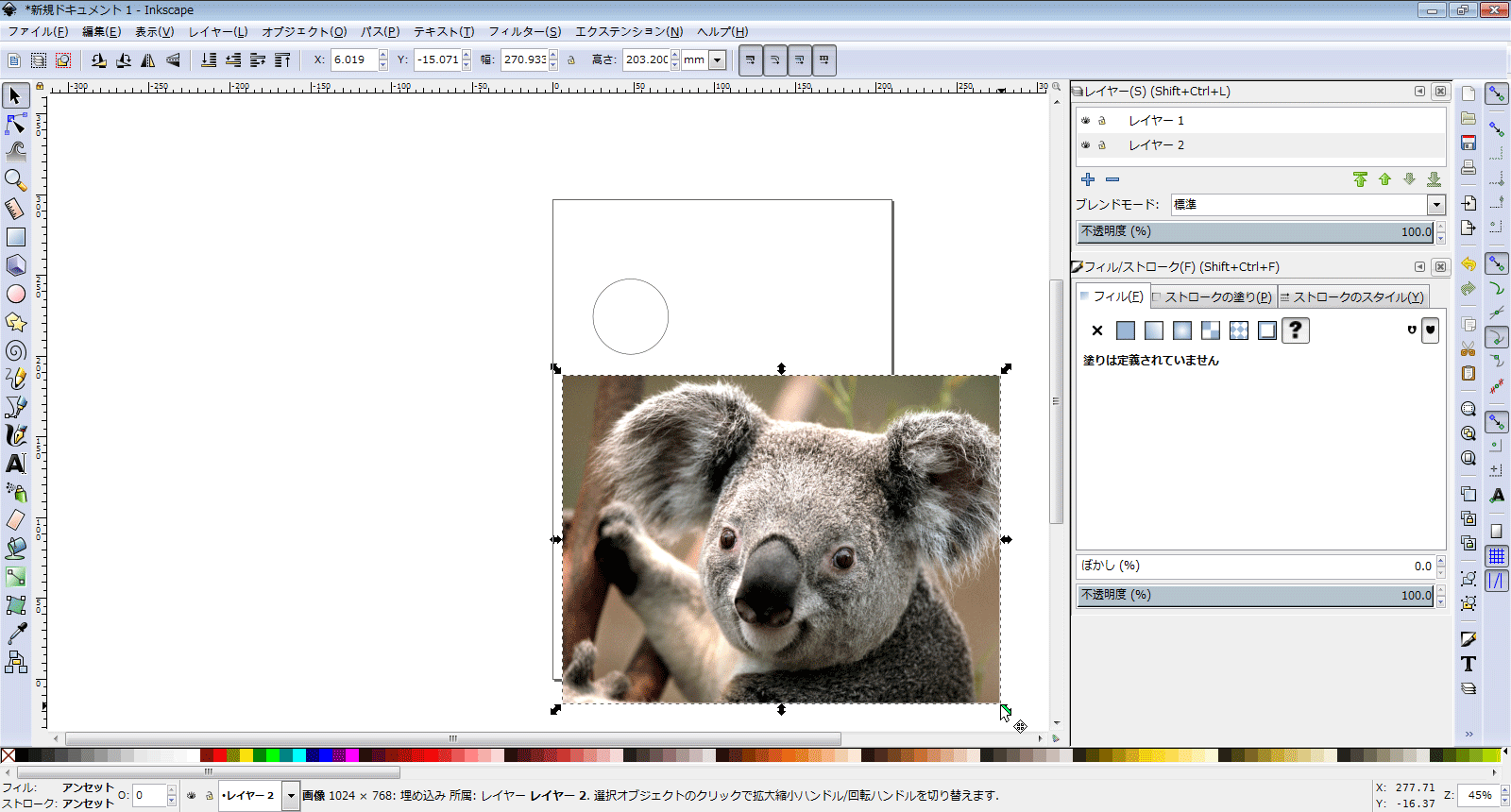Viewport: 1511px width, 812px height.
Task: Toggle visibility eye of レイヤー 1
Action: point(1086,121)
